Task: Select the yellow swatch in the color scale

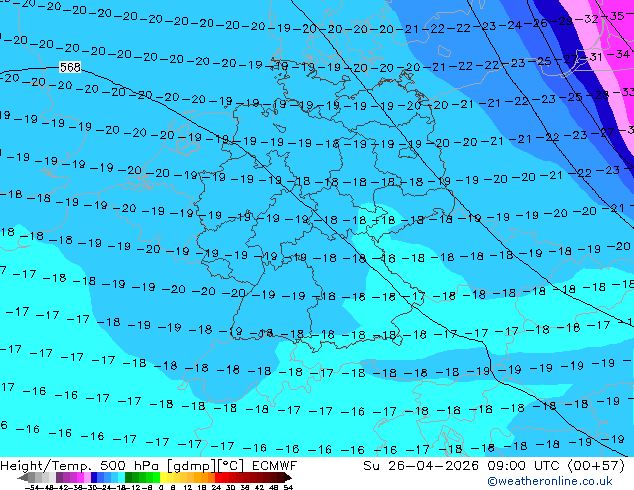Action: tap(163, 477)
